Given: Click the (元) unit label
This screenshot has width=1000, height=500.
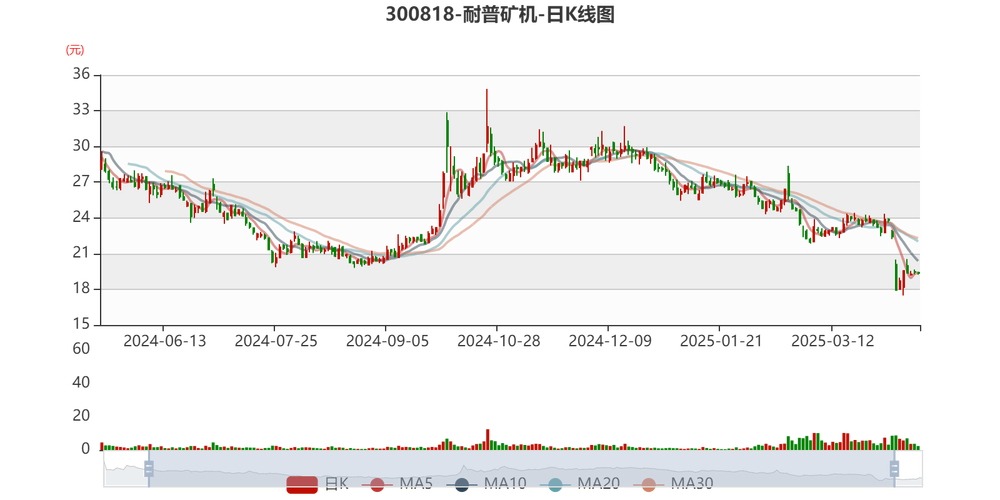Looking at the screenshot, I should click(x=75, y=50).
